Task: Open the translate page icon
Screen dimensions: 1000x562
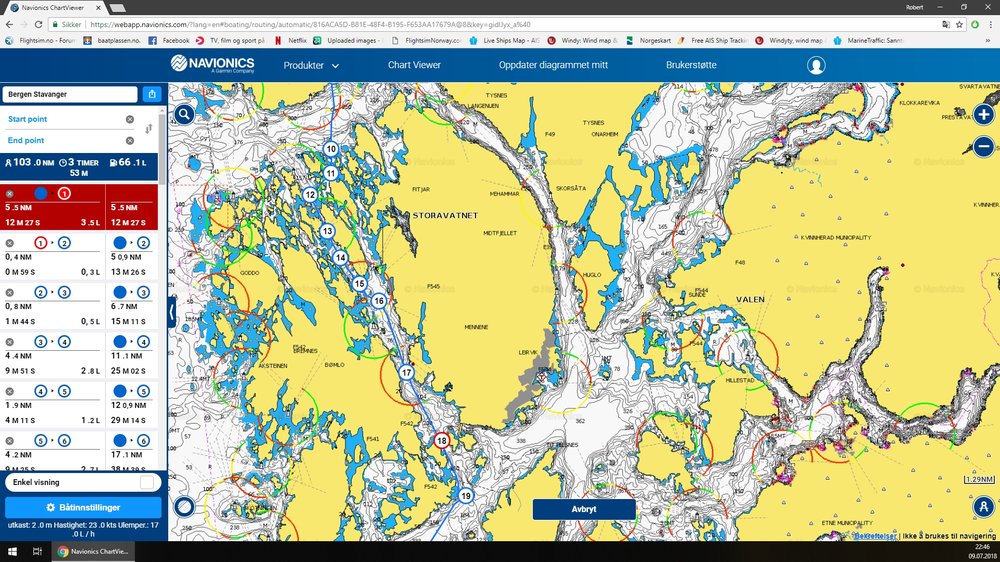Action: [946, 24]
